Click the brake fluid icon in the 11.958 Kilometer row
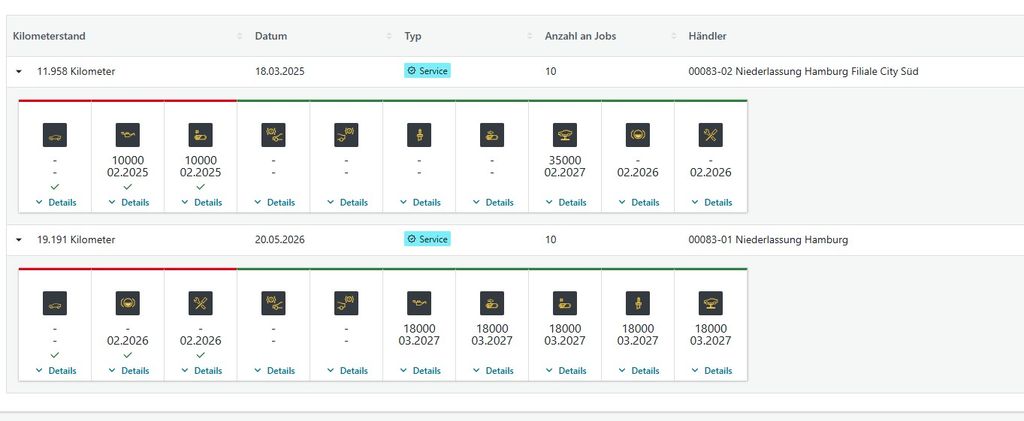 tap(638, 135)
